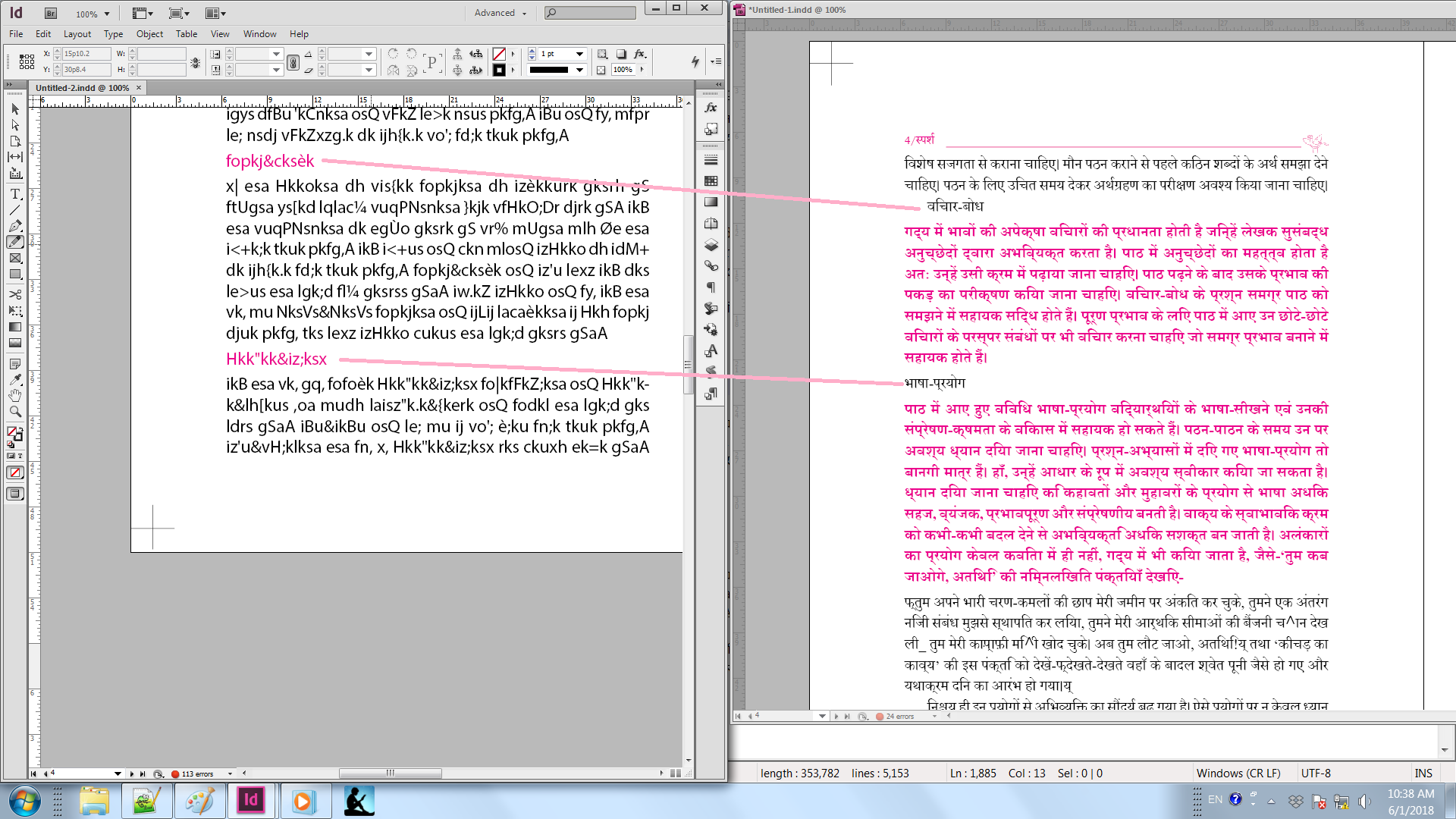
Task: Select the Gradient Swatch tool
Action: point(15,327)
